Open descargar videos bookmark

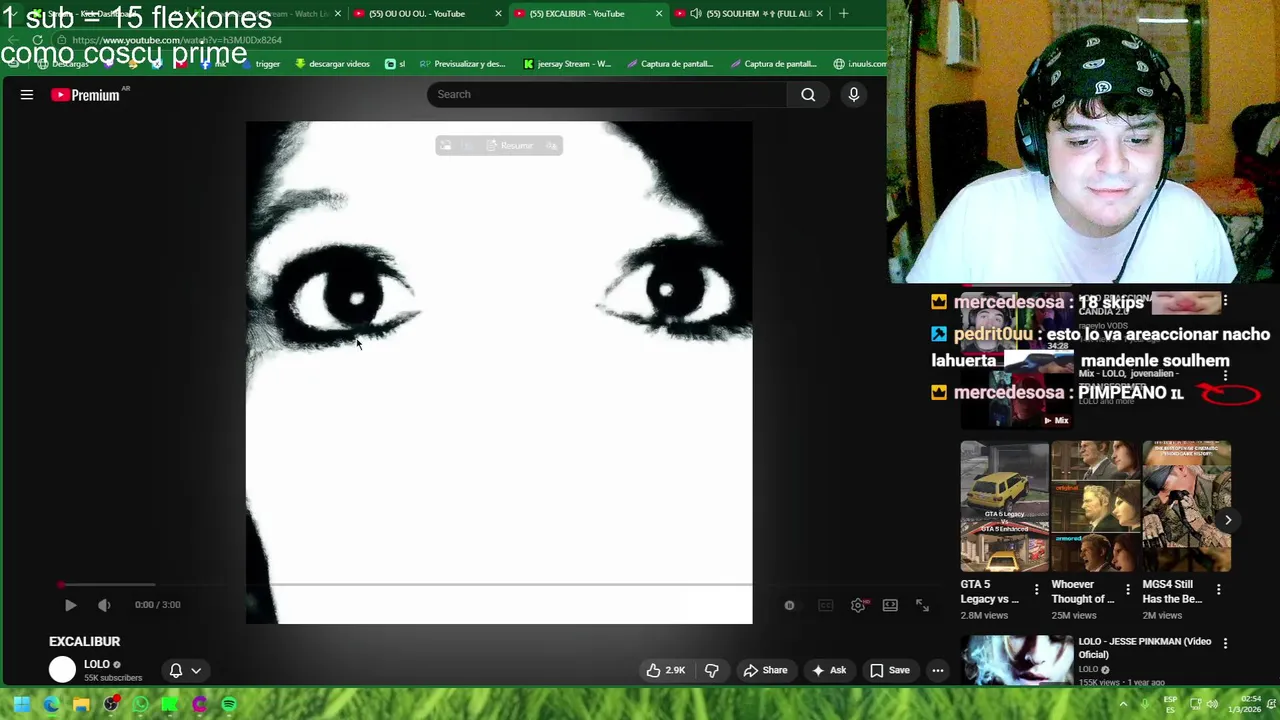click(332, 64)
